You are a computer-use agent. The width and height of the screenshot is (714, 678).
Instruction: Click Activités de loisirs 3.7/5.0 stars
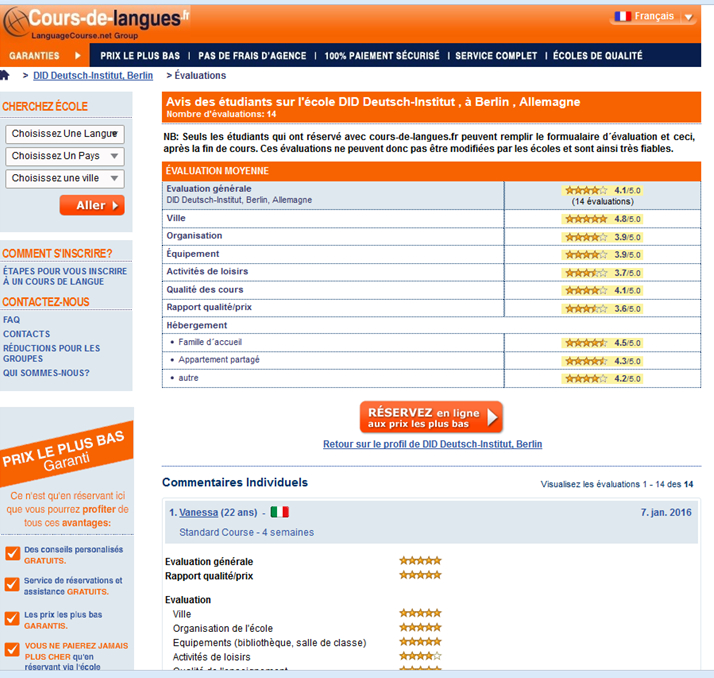[586, 273]
